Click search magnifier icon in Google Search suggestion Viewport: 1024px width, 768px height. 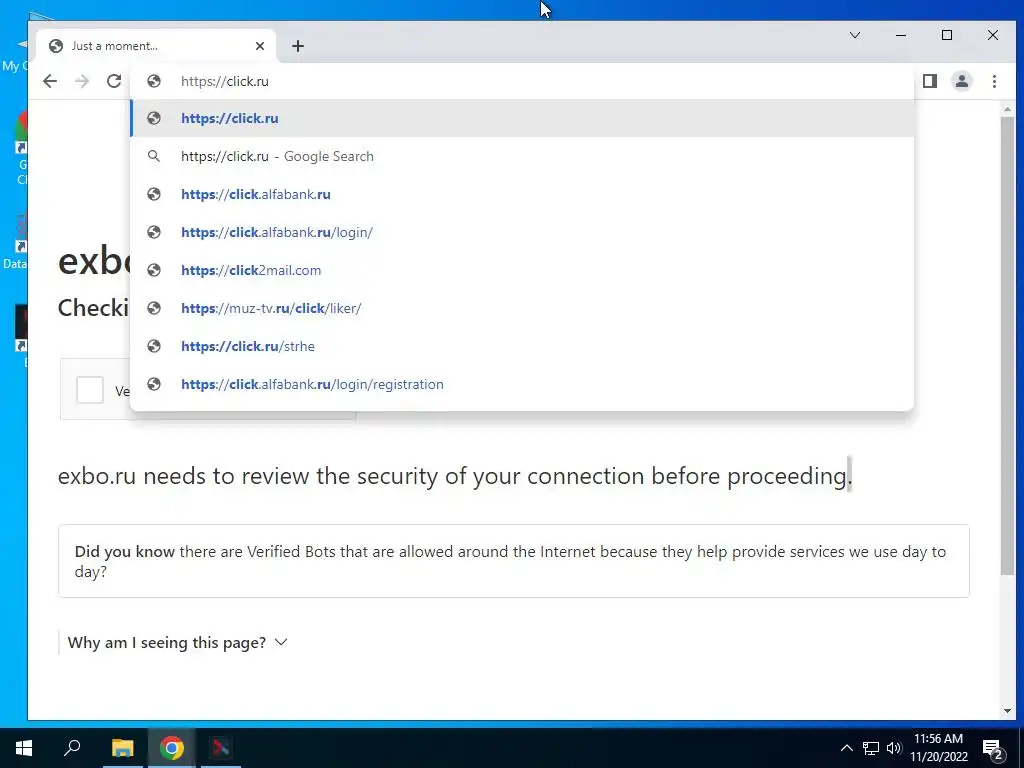point(153,156)
